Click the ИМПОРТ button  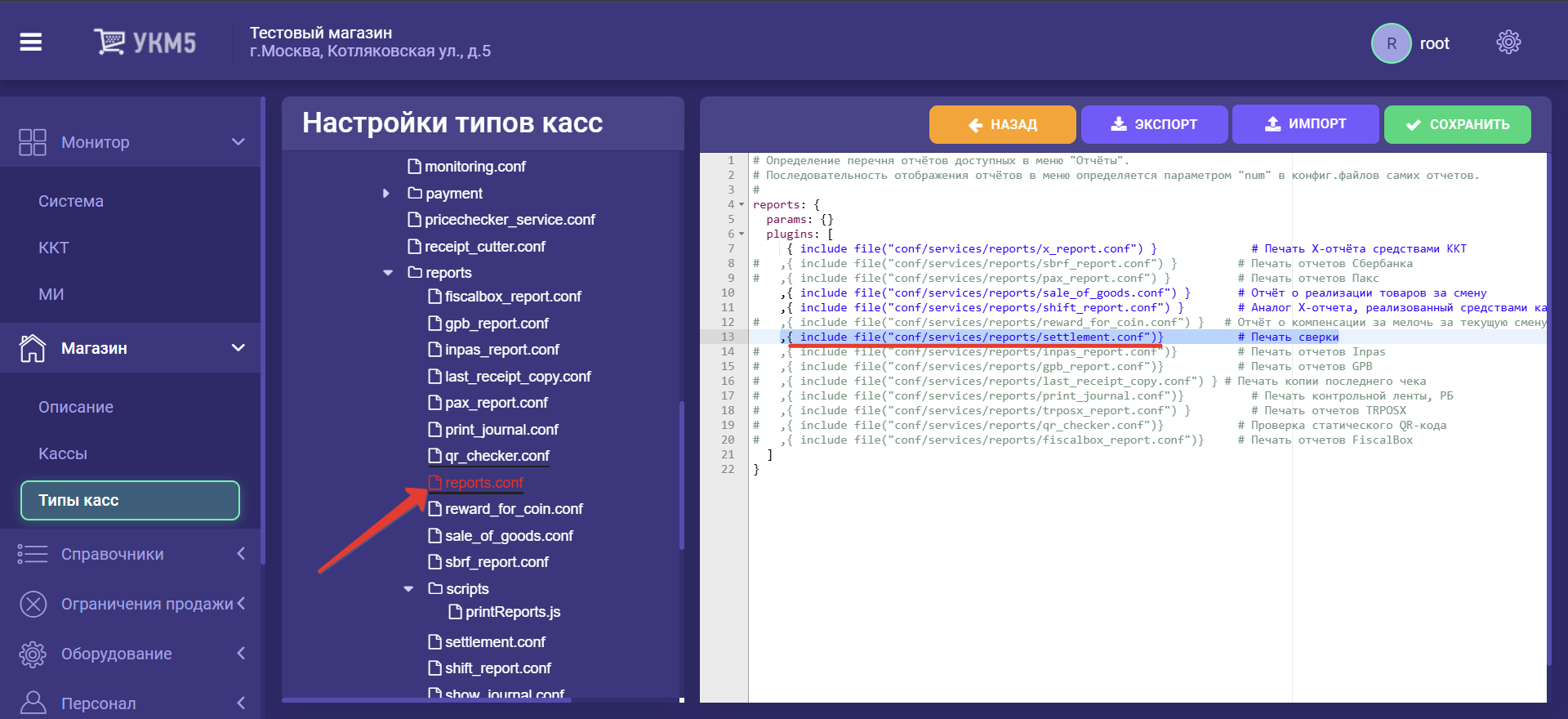click(x=1306, y=124)
